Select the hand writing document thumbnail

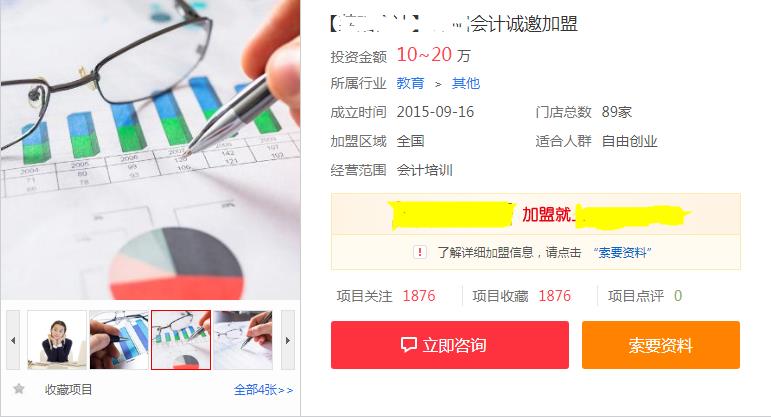point(243,340)
